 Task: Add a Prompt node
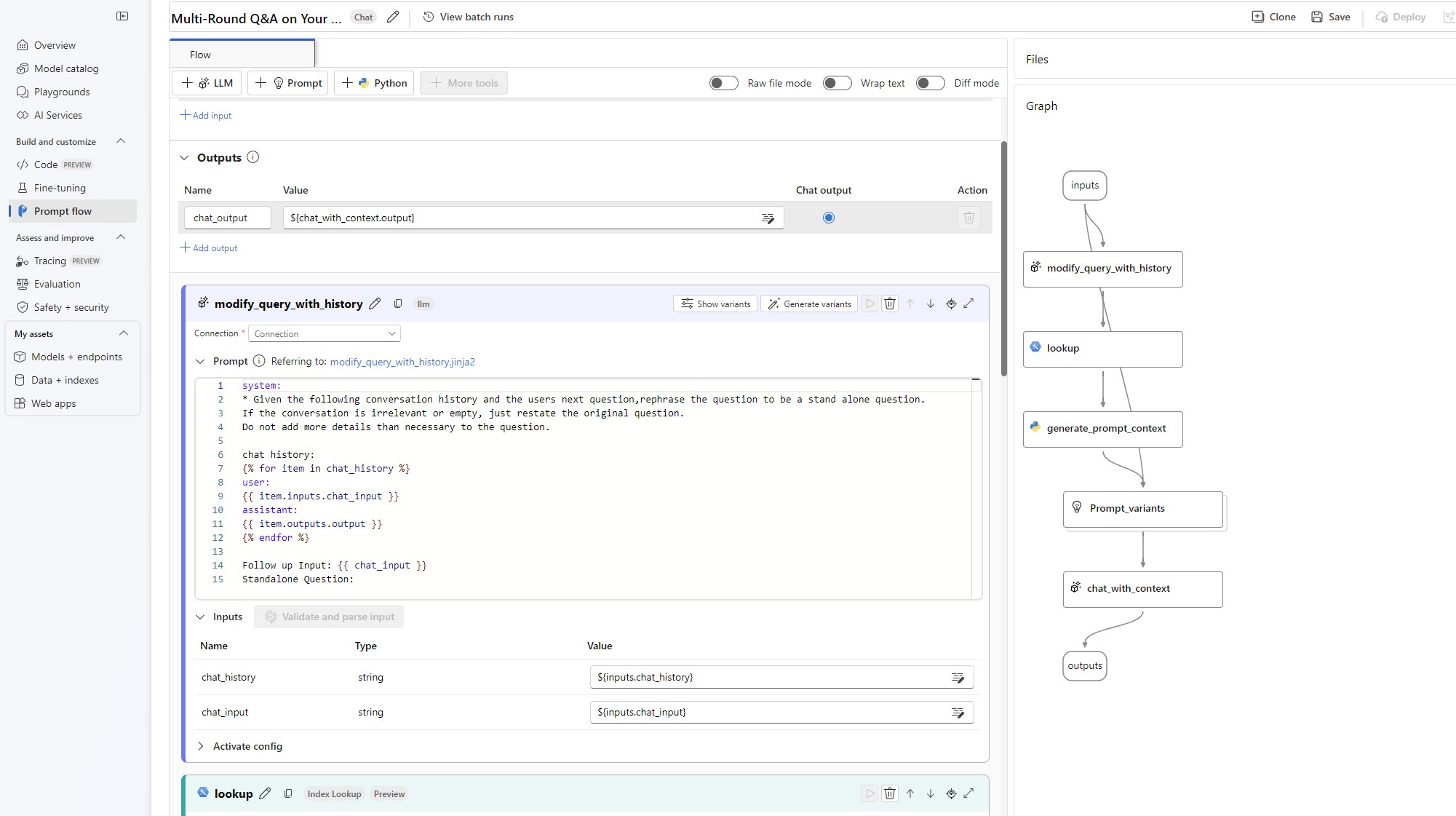pos(288,83)
